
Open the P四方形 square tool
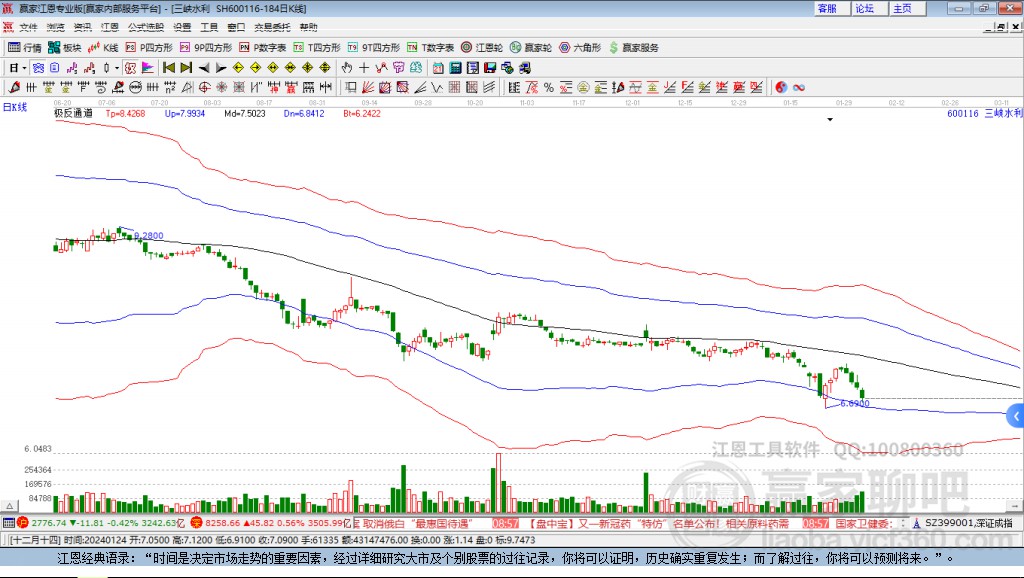coord(149,48)
